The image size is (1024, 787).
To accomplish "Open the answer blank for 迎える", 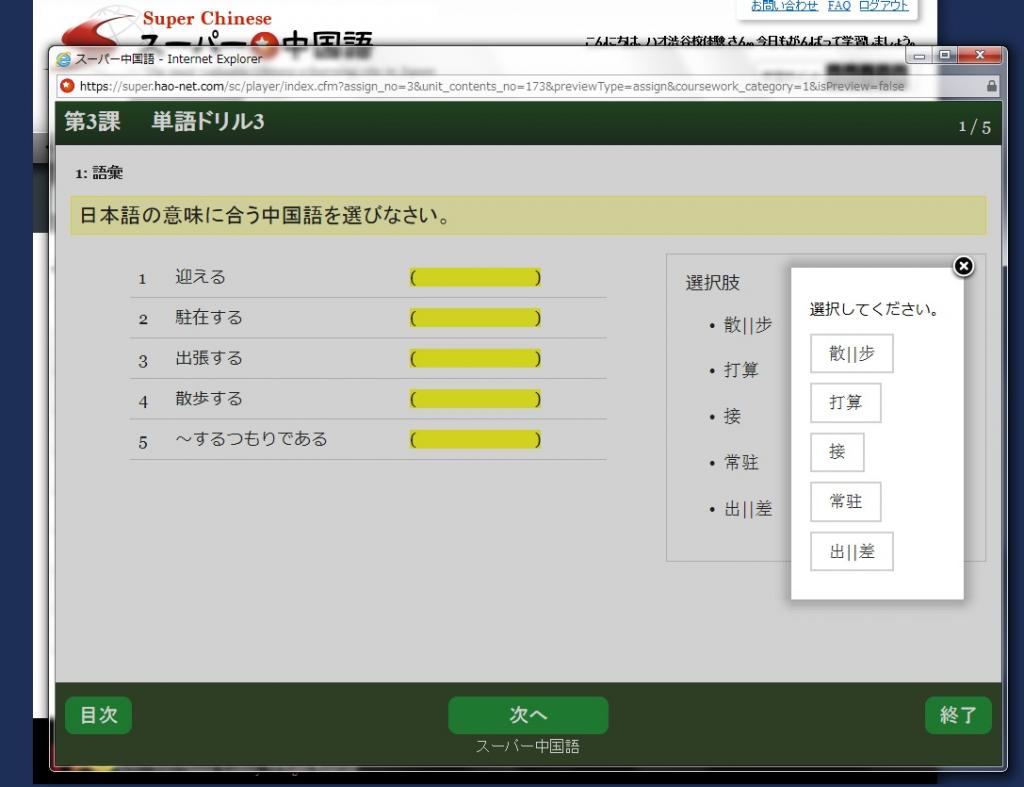I will [x=475, y=277].
